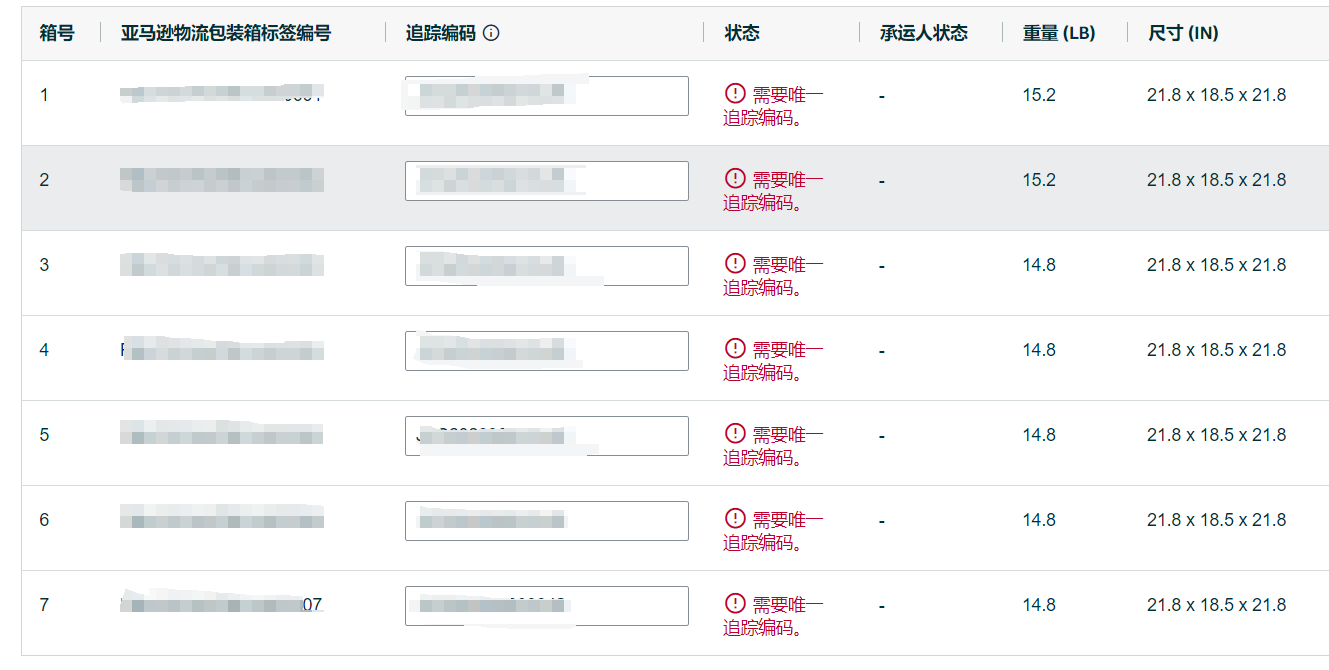Click the red warning icon in box 6 row
1329x670 pixels.
(735, 518)
